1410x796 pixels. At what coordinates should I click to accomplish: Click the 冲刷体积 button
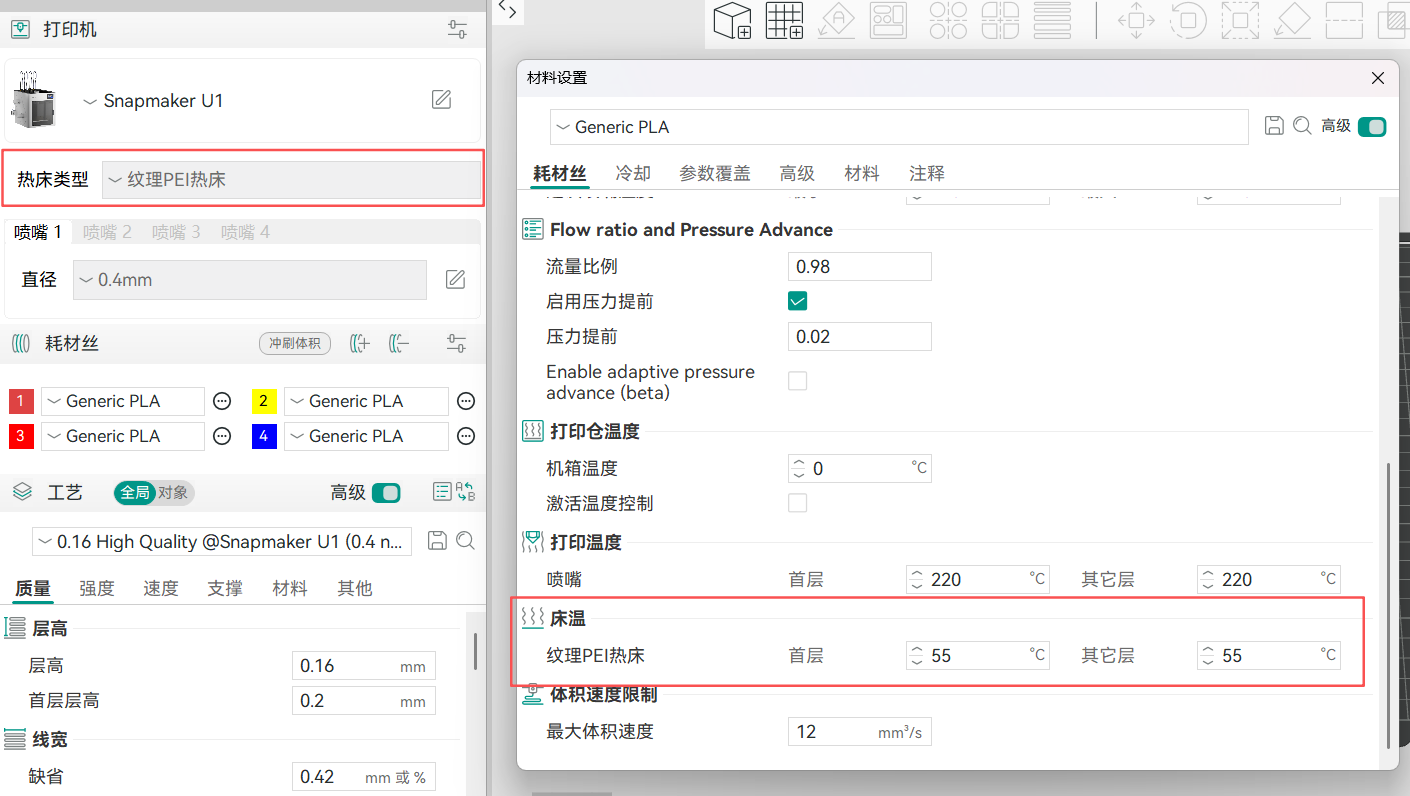(x=294, y=344)
